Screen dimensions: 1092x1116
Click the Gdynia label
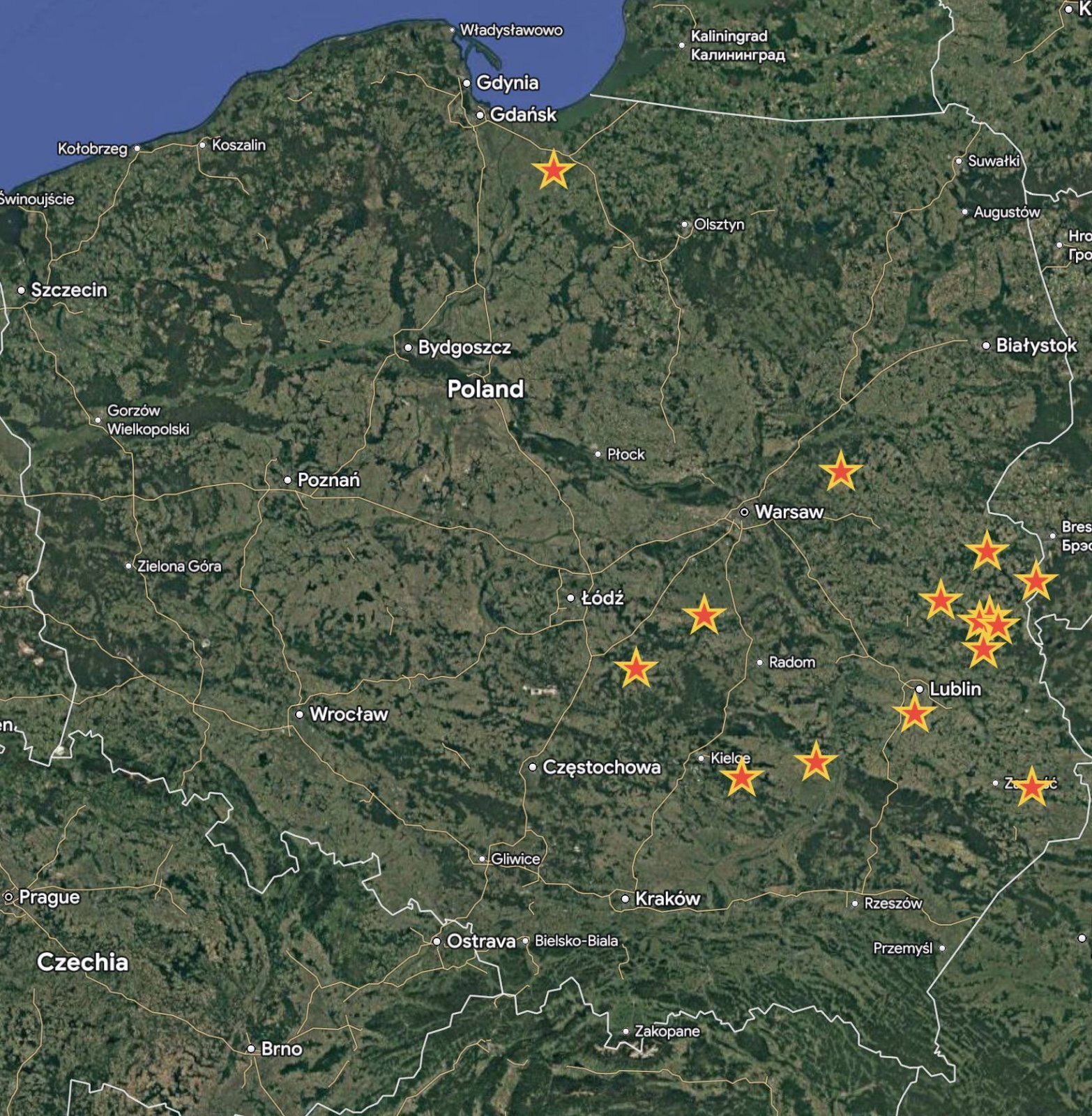[507, 82]
